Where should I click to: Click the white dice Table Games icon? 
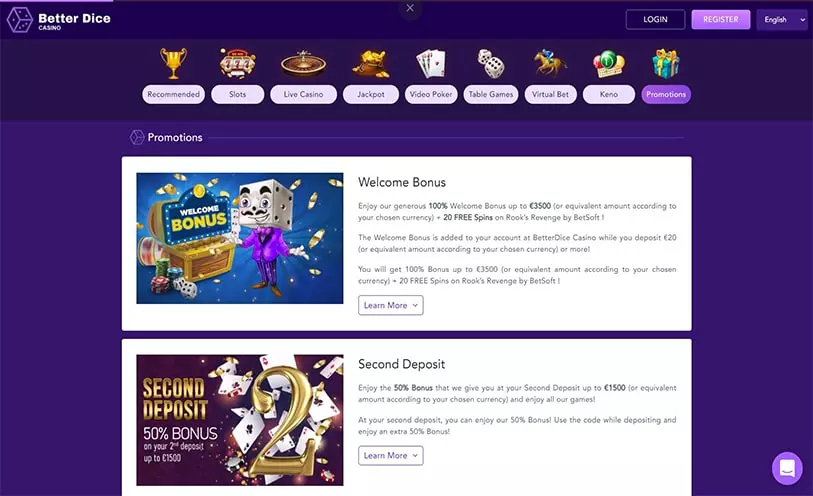click(490, 64)
